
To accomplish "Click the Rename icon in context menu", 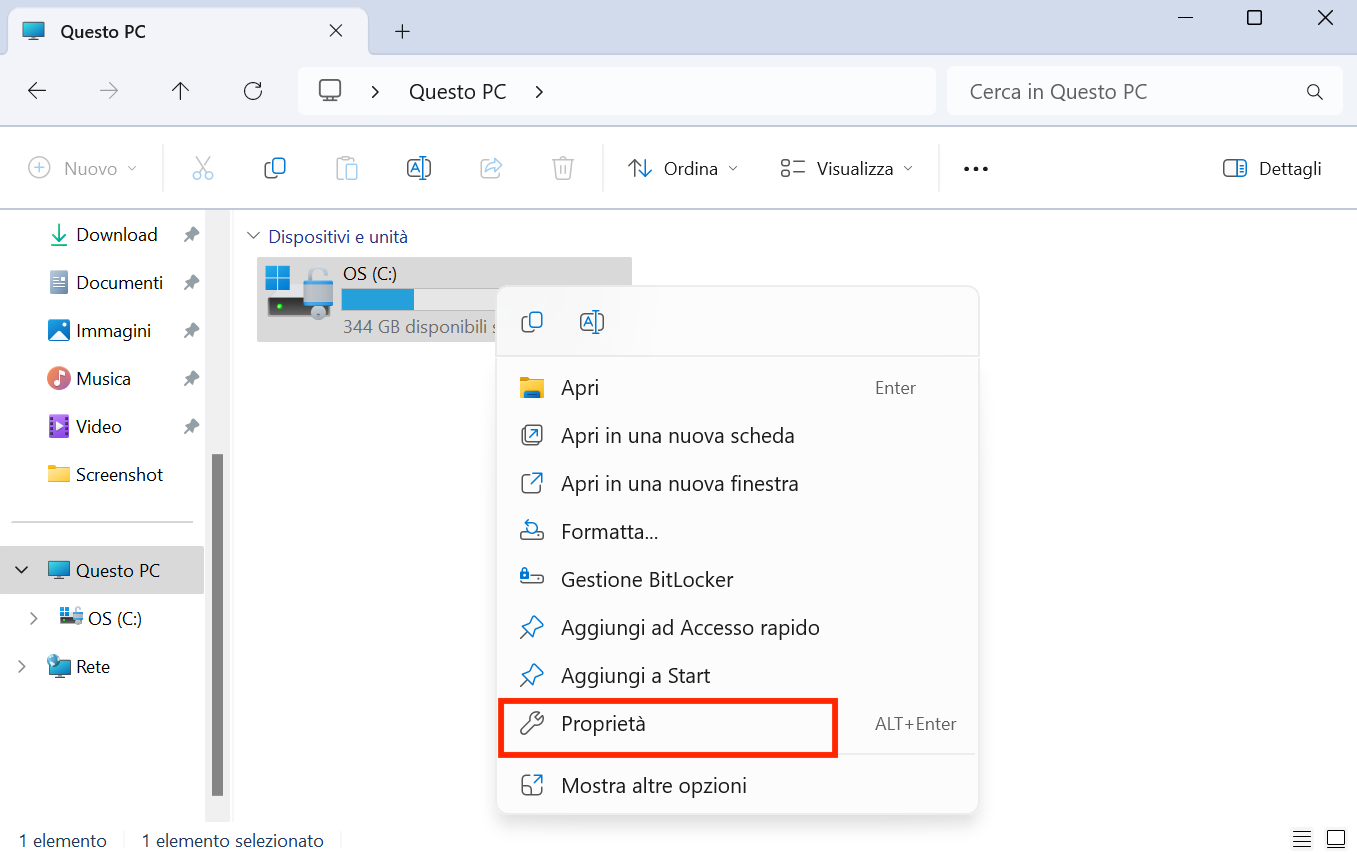I will pos(592,322).
